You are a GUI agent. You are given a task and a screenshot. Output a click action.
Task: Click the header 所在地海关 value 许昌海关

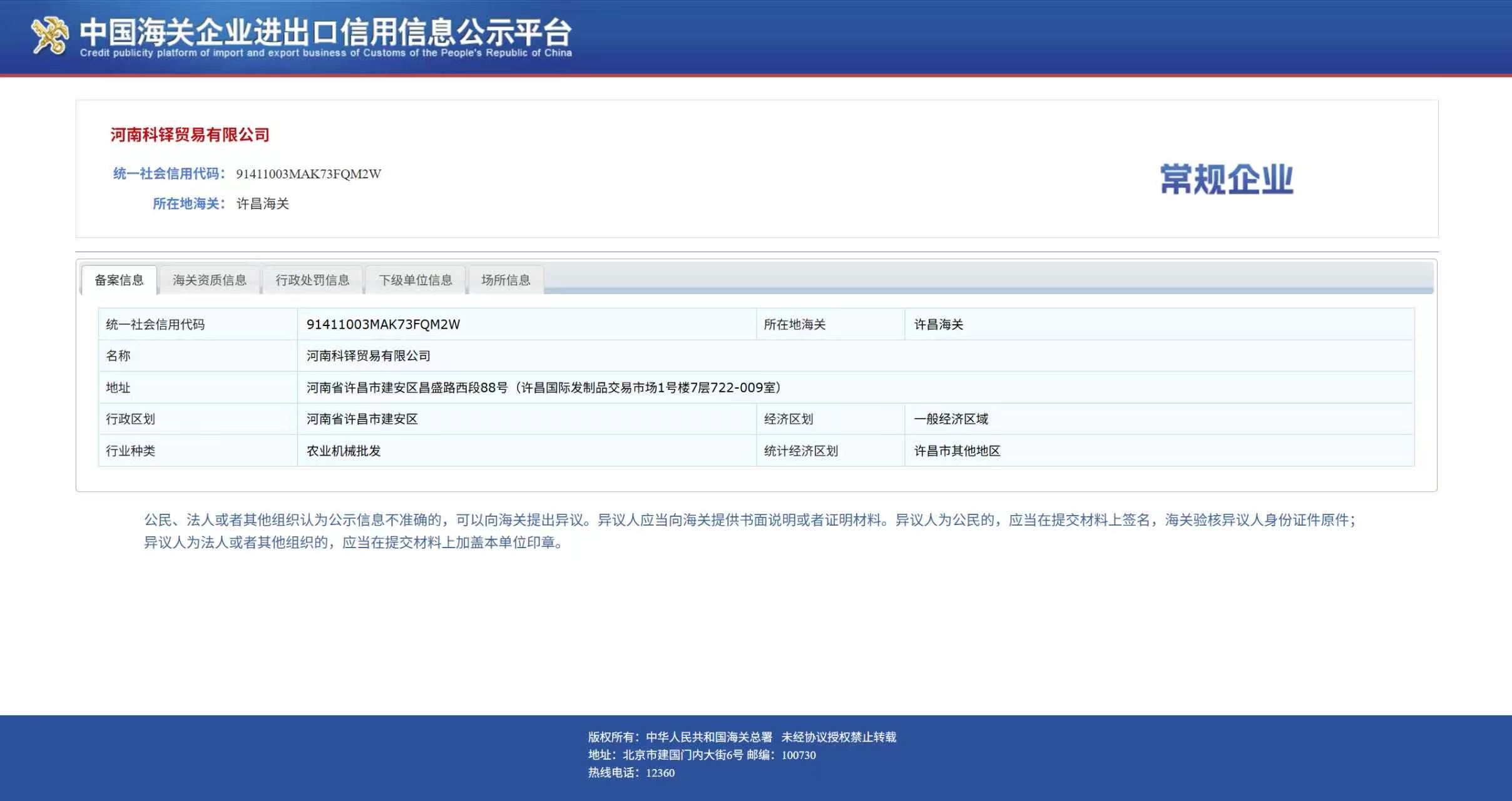coord(263,203)
